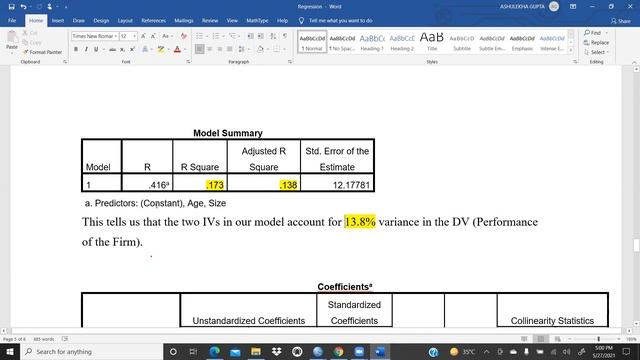Align text left
The image size is (640, 360).
[x=199, y=49]
